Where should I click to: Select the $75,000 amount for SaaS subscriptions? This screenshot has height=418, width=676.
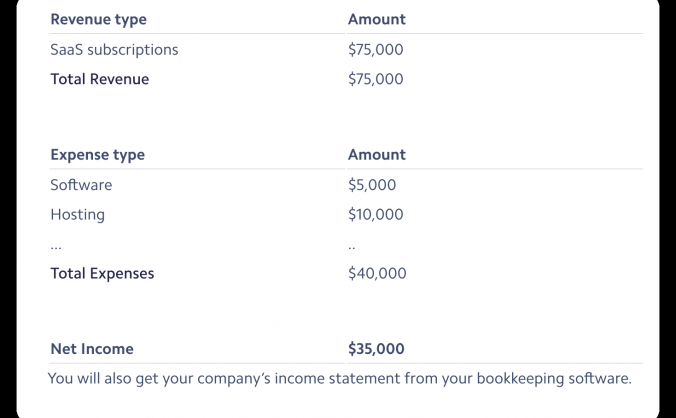tap(375, 49)
